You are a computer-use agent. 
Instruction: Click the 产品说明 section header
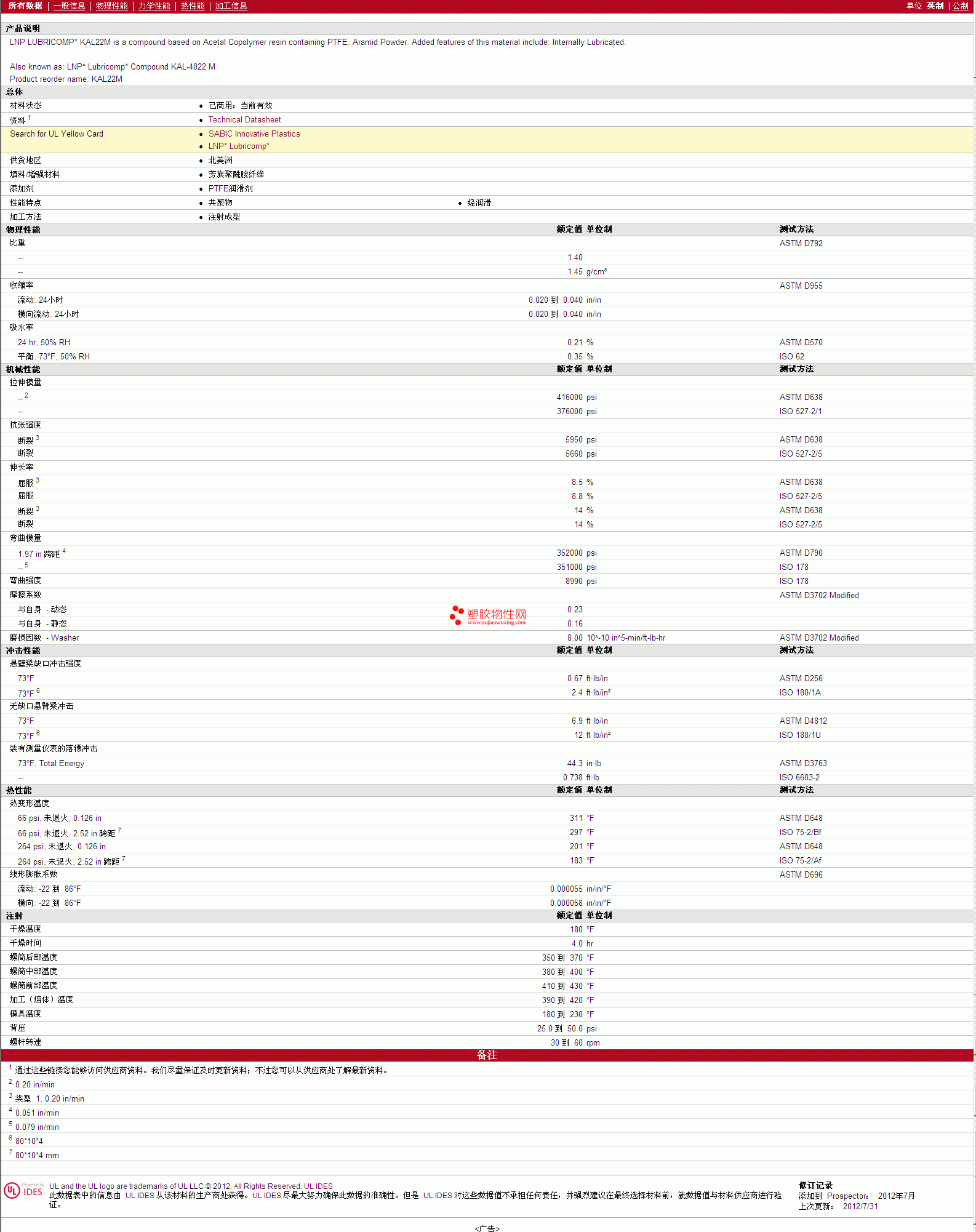[23, 28]
